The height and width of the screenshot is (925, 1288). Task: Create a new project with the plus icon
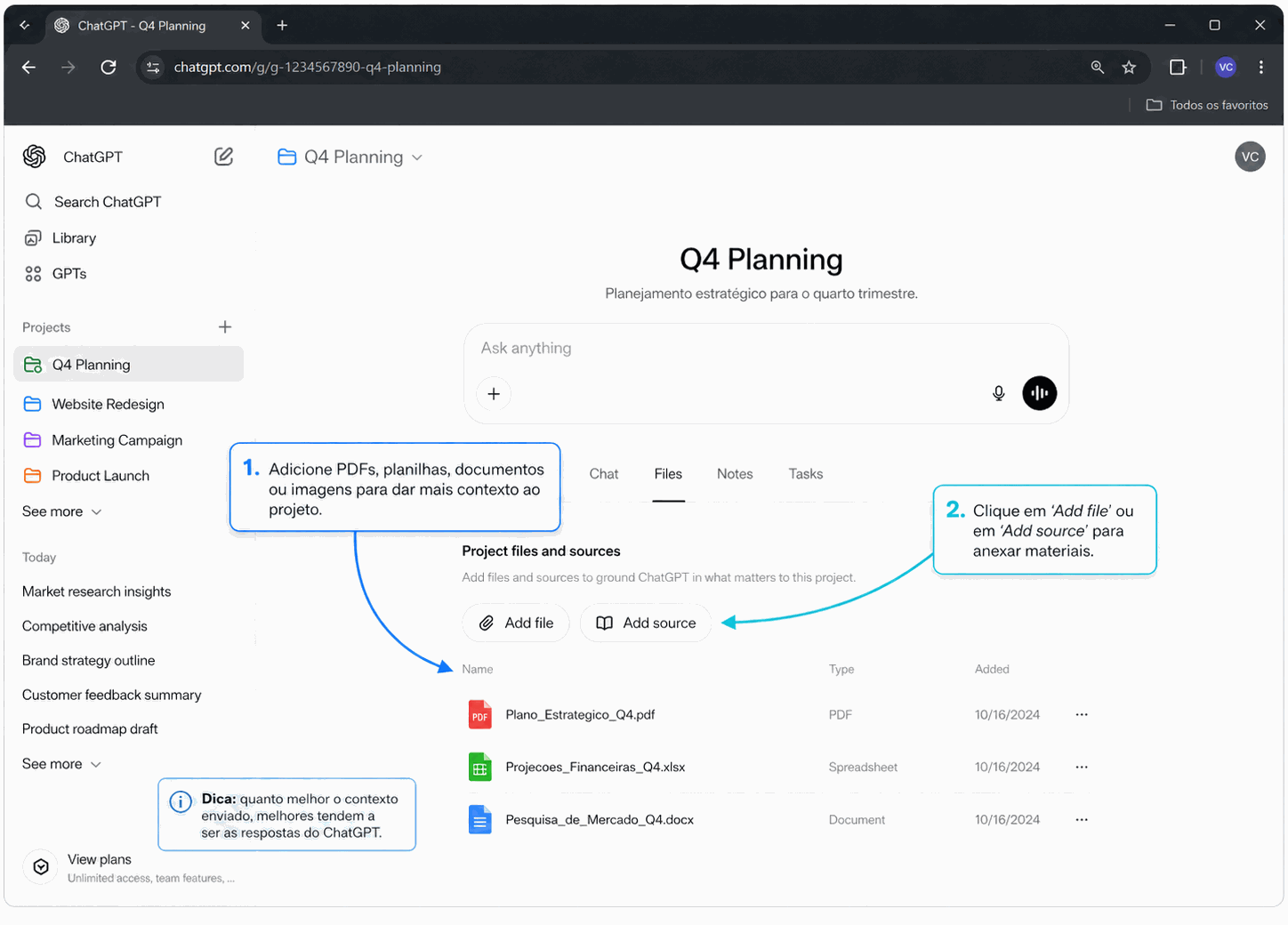pyautogui.click(x=225, y=327)
